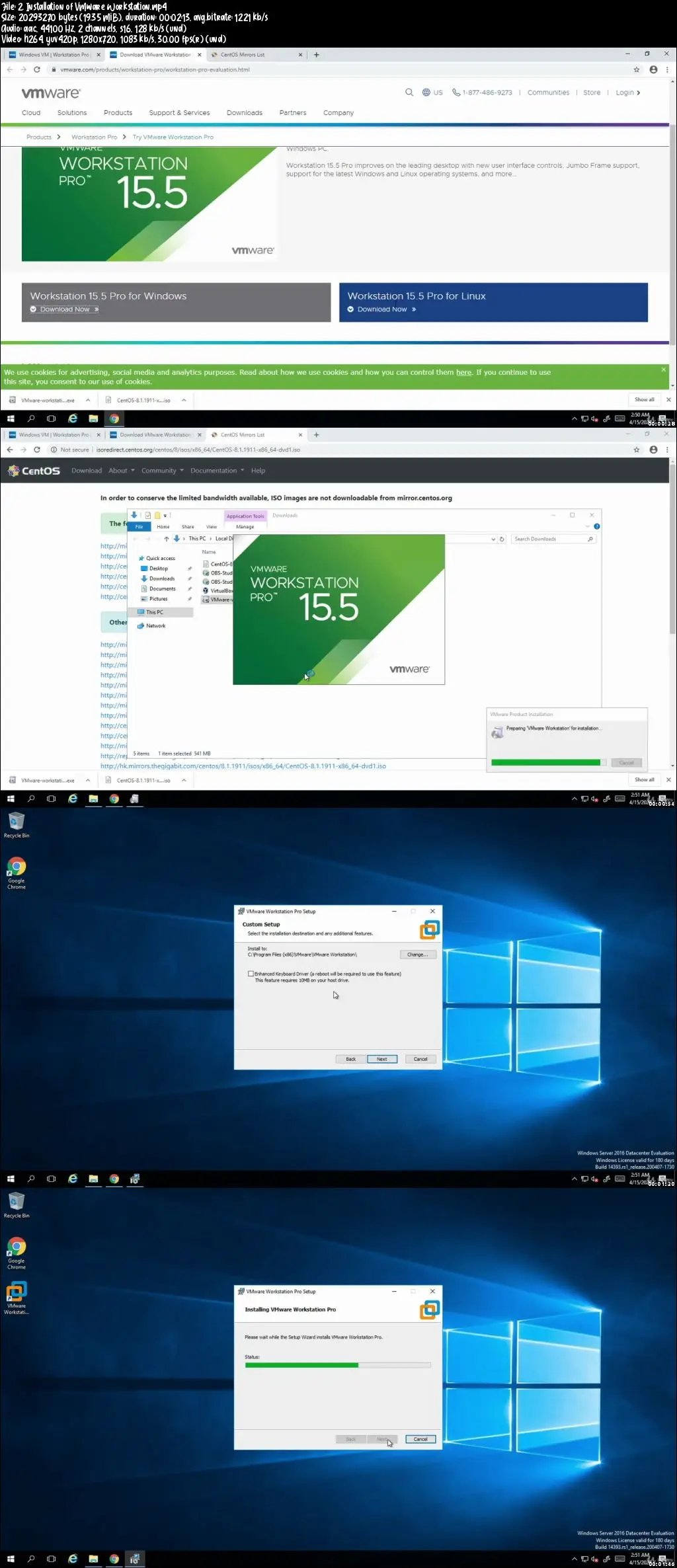Click Download Now for Workstation Pro for Windows
The image size is (677, 1568).
[65, 309]
